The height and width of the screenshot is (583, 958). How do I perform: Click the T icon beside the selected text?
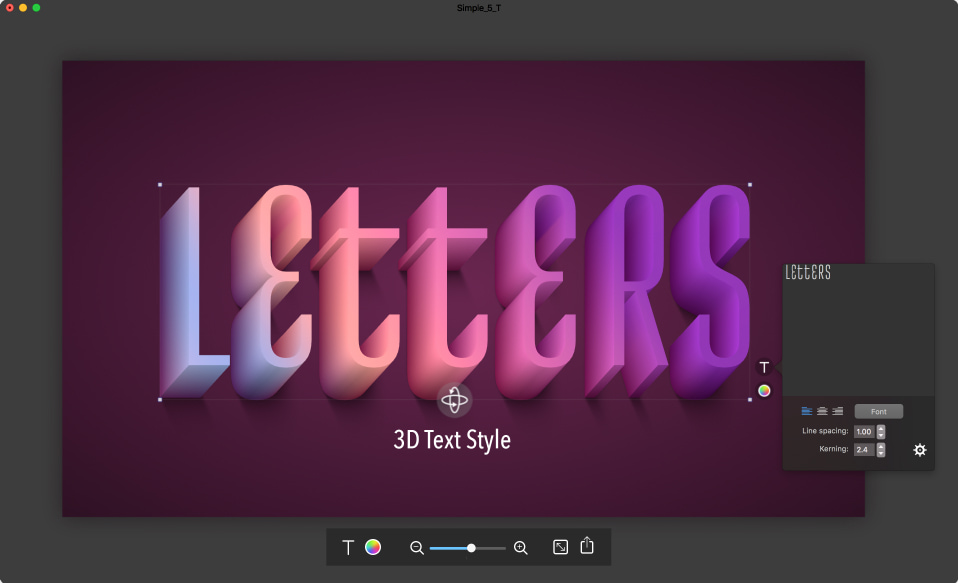(763, 368)
